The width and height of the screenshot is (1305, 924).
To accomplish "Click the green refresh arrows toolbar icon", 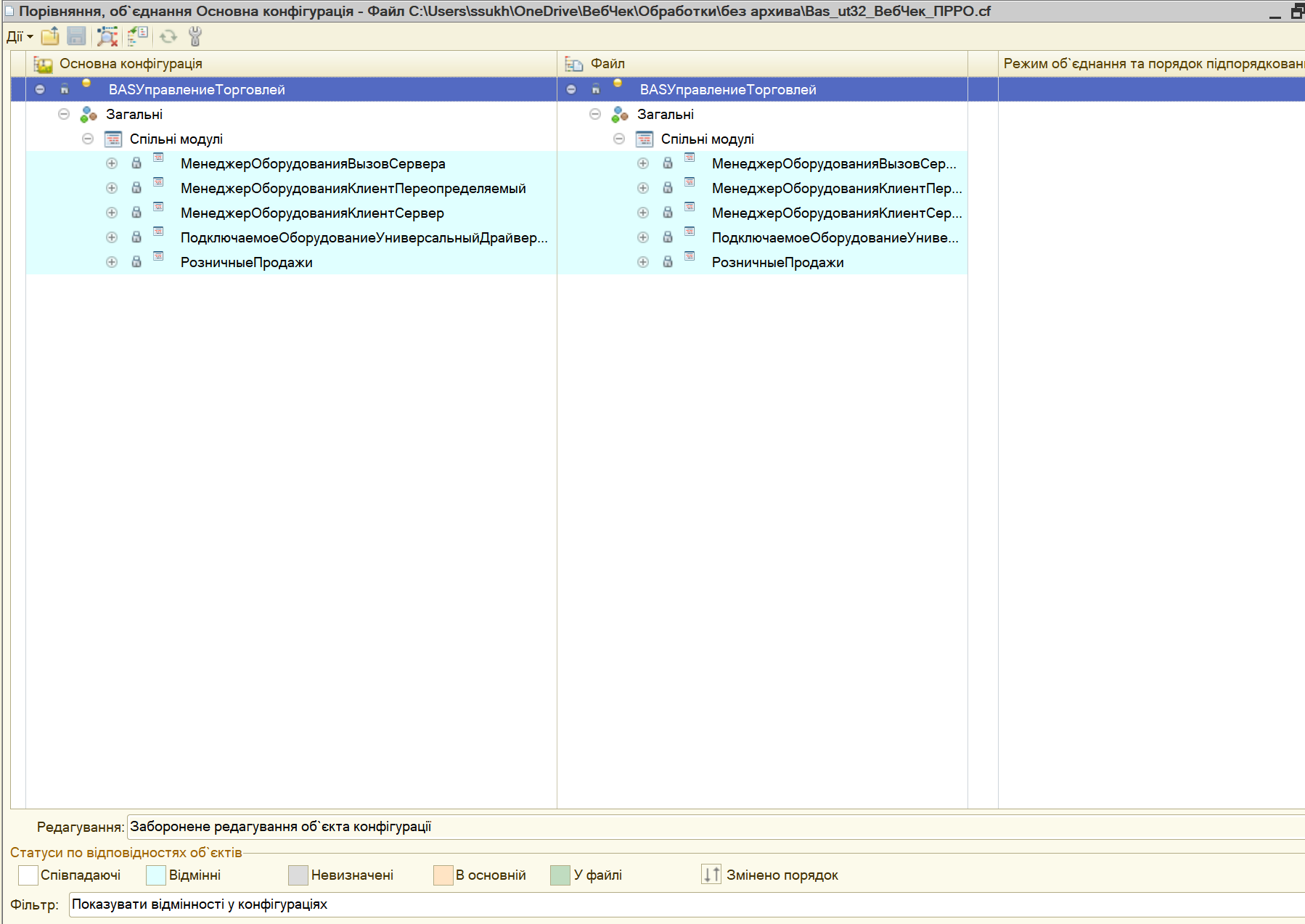I will coord(168,36).
